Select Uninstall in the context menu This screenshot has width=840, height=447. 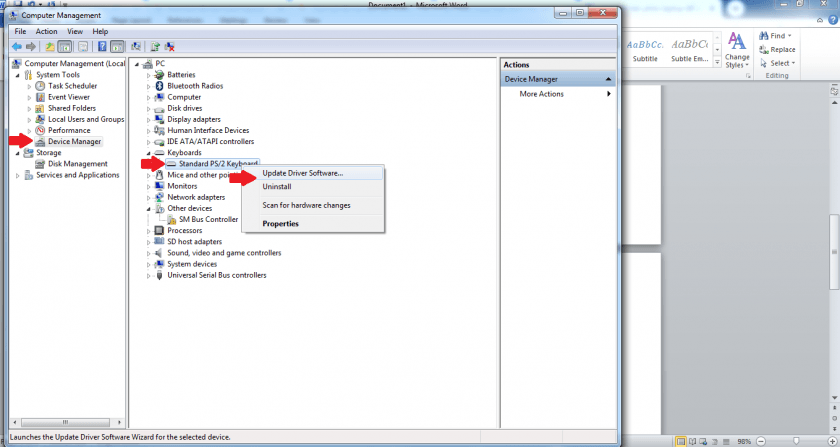pyautogui.click(x=277, y=187)
